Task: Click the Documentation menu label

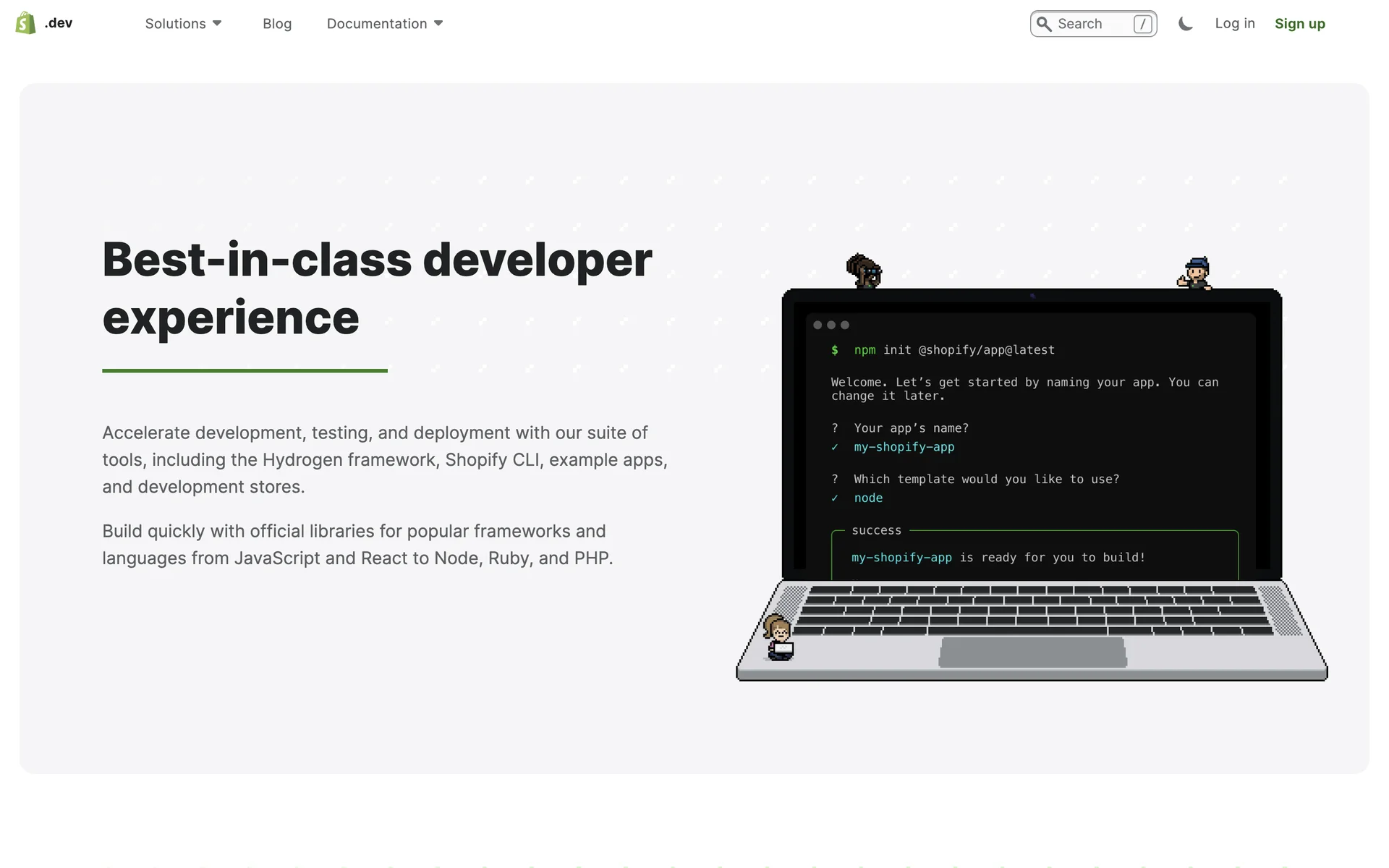Action: (376, 24)
